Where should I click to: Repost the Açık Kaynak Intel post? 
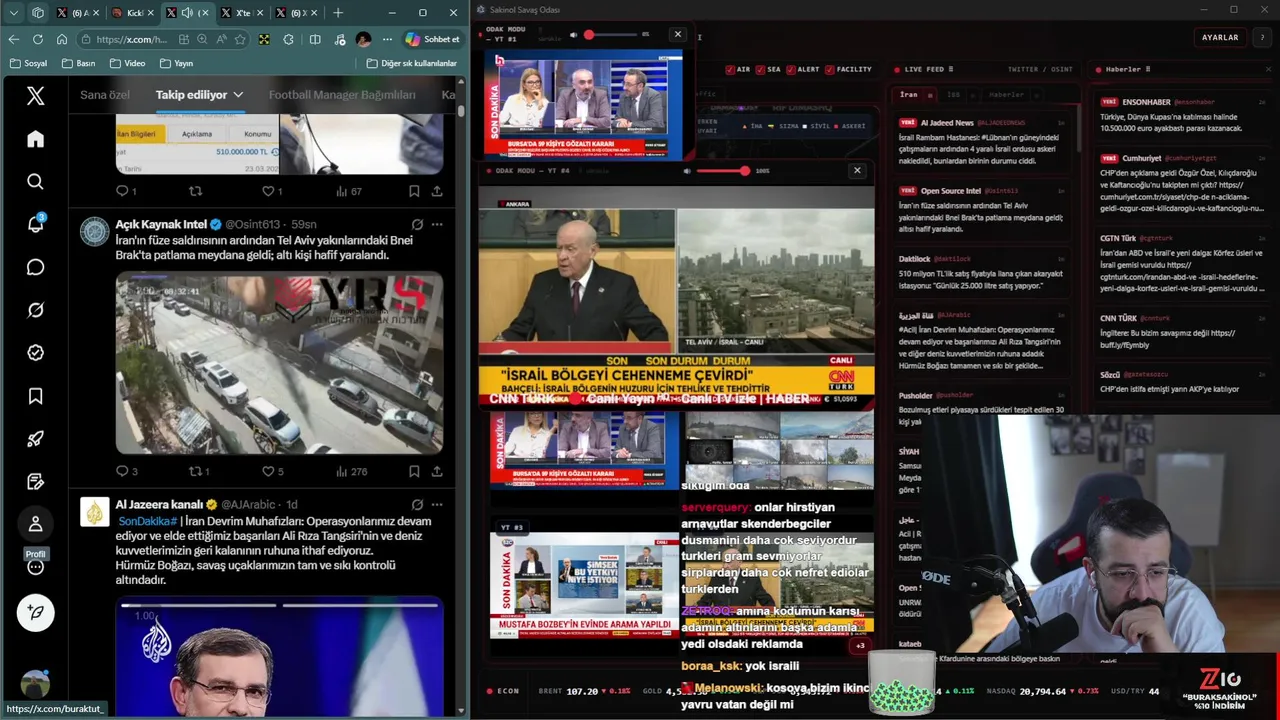[199, 471]
